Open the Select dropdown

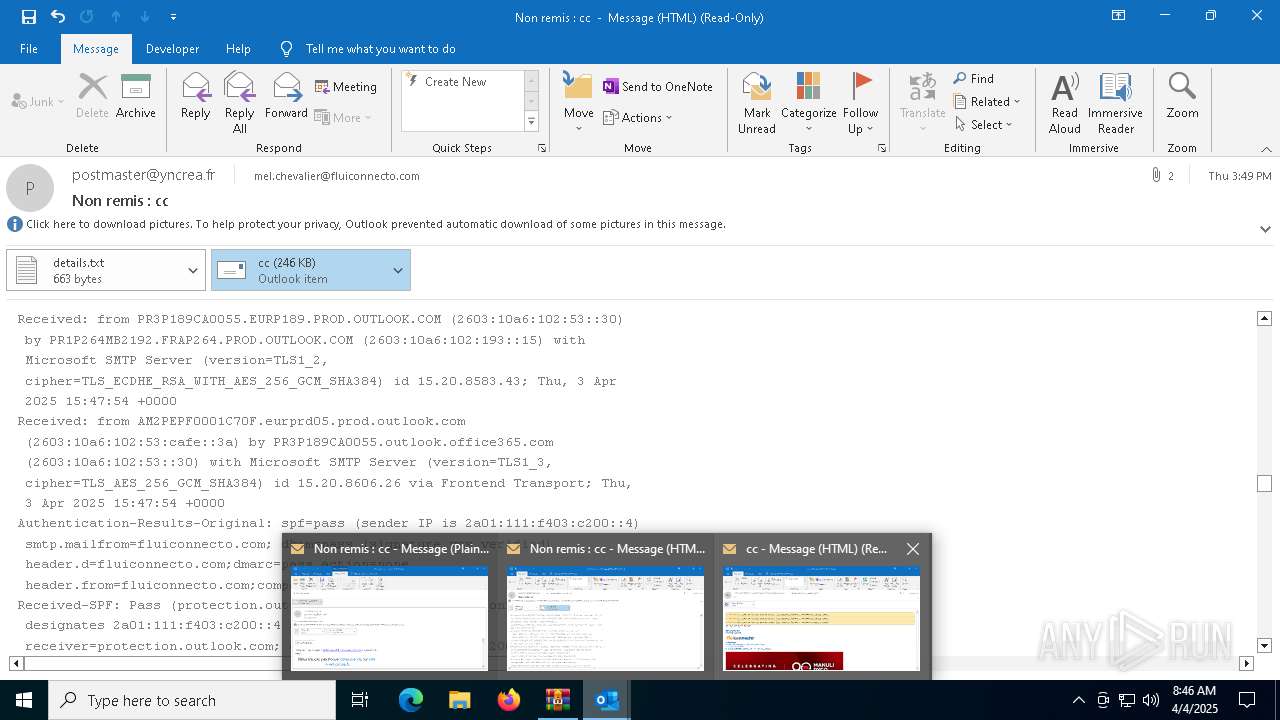[983, 125]
